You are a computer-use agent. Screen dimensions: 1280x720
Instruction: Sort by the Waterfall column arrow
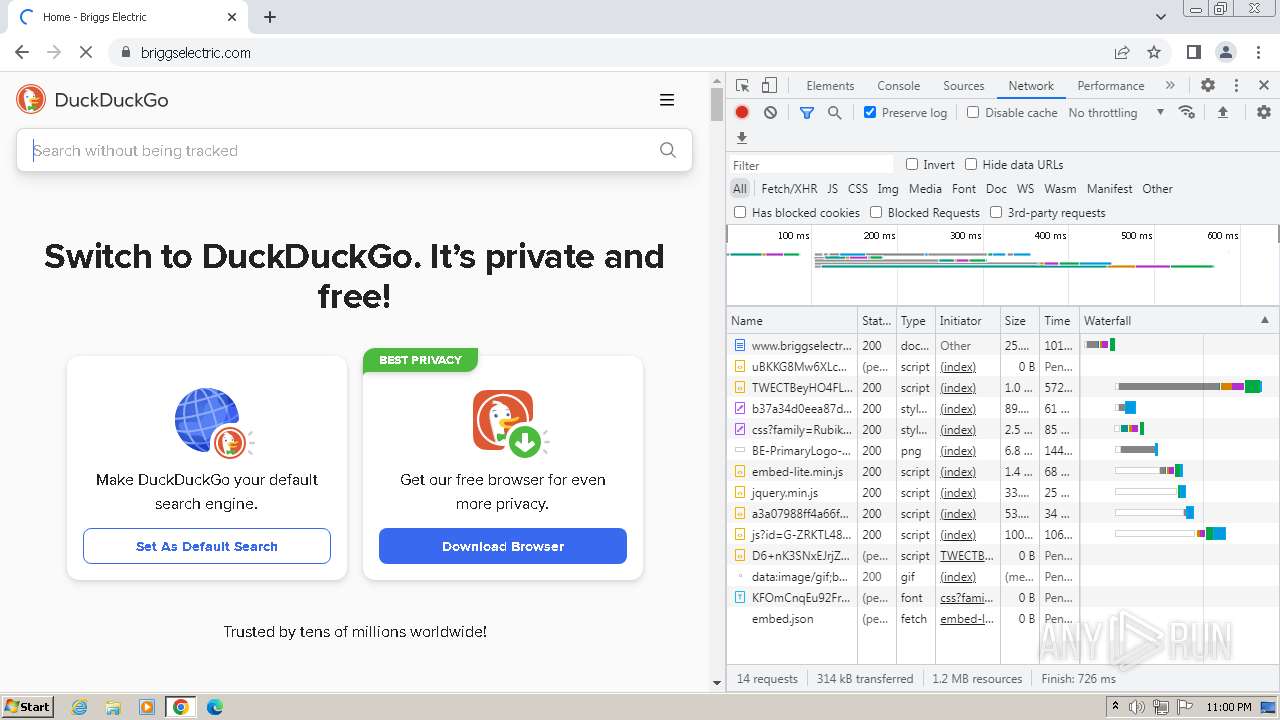(x=1264, y=321)
